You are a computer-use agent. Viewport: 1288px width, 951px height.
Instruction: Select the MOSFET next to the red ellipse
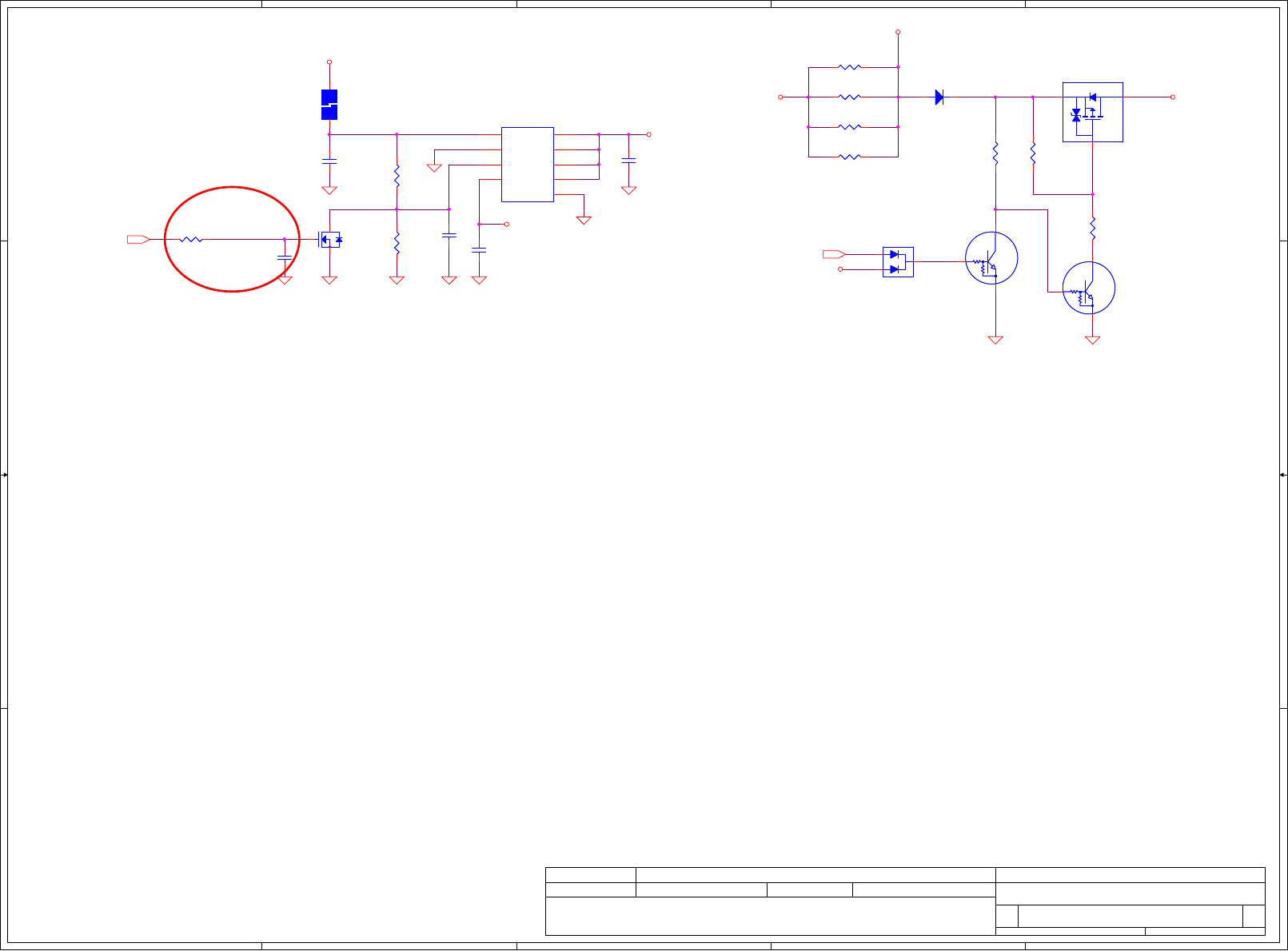tap(330, 239)
